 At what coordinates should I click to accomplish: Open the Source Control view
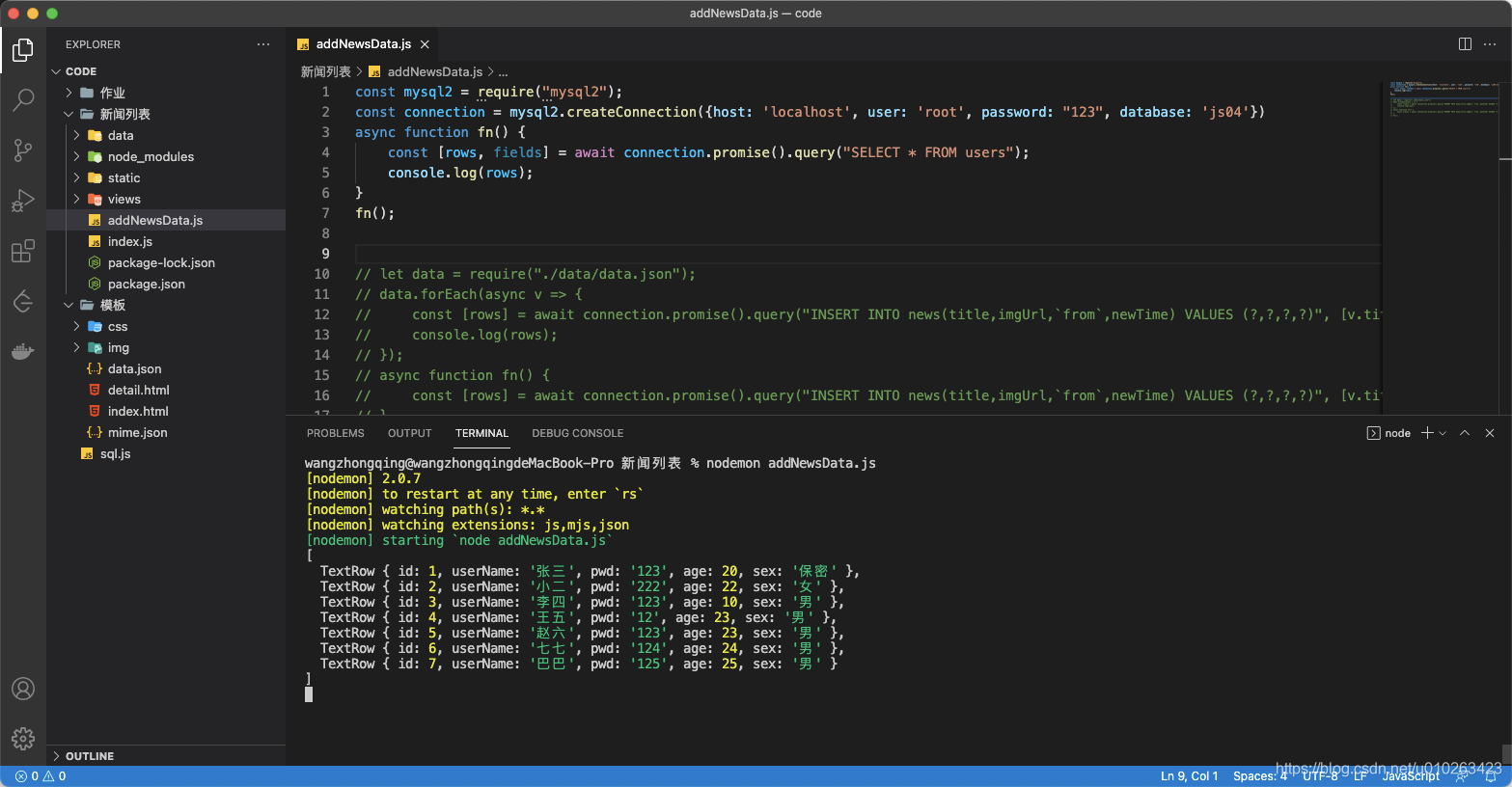tap(23, 149)
